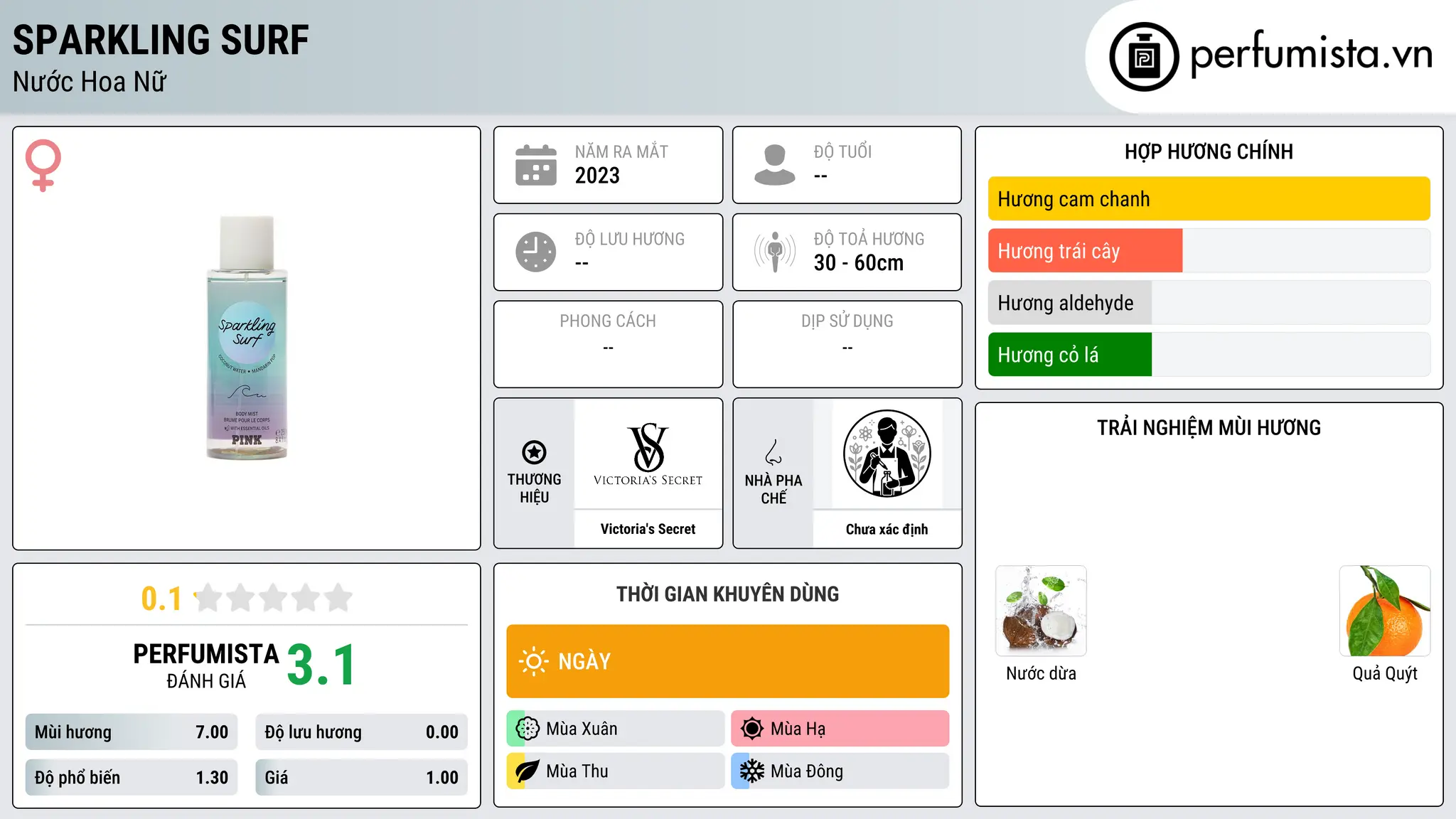This screenshot has width=1456, height=819.
Task: Click the clock icon beside Độ lưu hương
Action: (x=536, y=252)
